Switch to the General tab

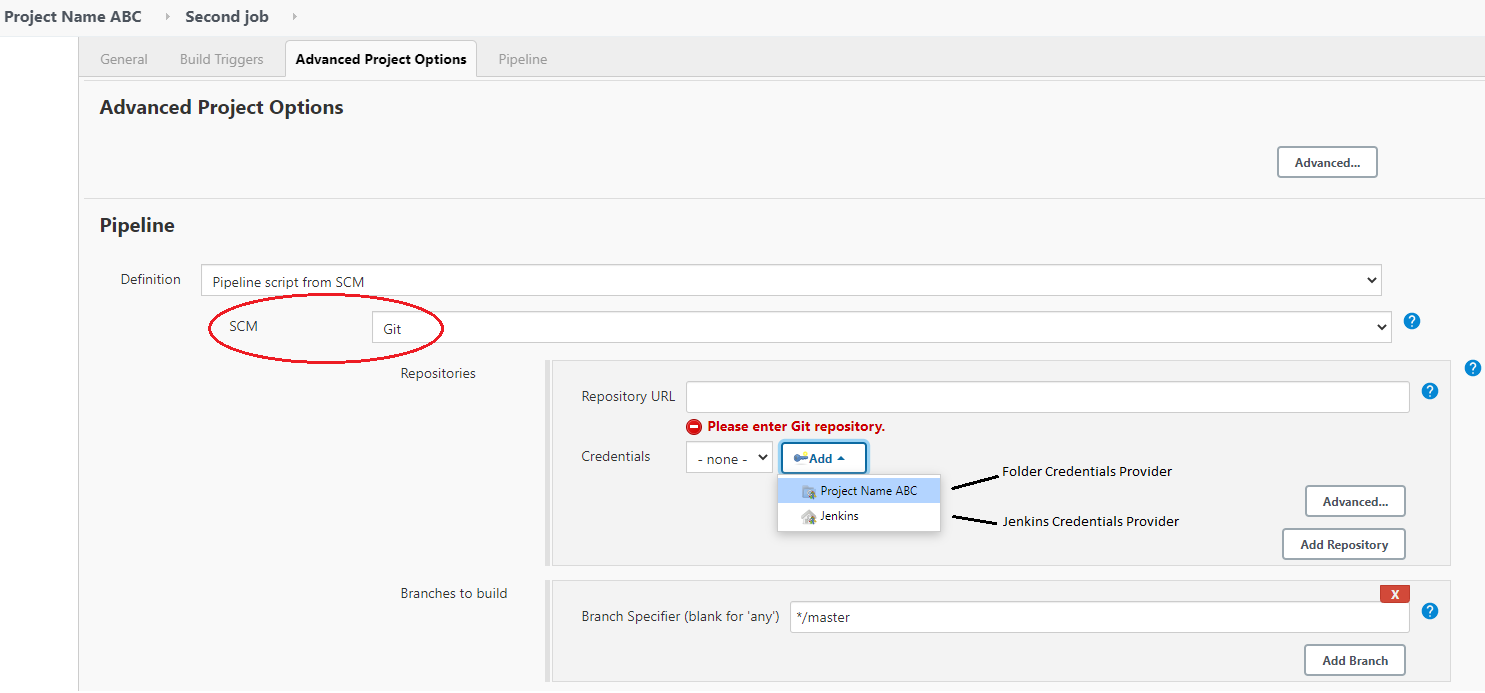(124, 59)
